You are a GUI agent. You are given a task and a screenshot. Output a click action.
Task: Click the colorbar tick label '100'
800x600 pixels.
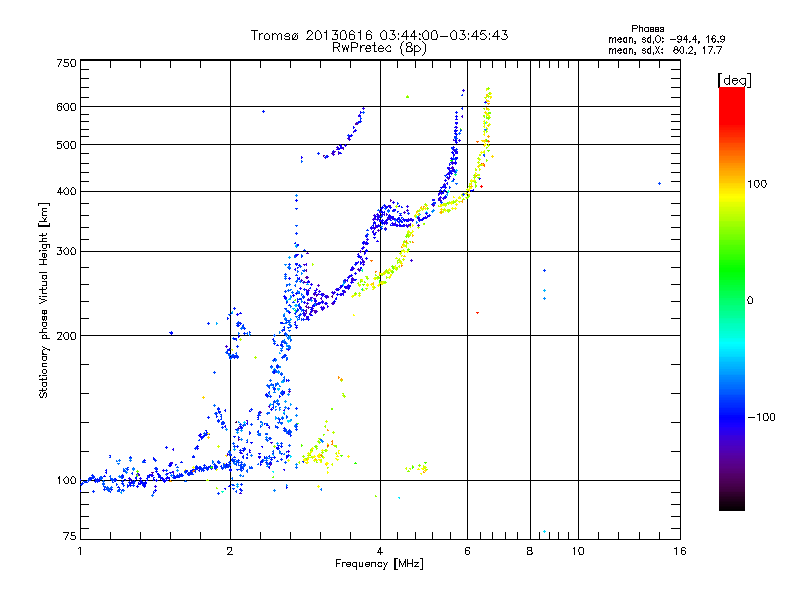pyautogui.click(x=757, y=184)
